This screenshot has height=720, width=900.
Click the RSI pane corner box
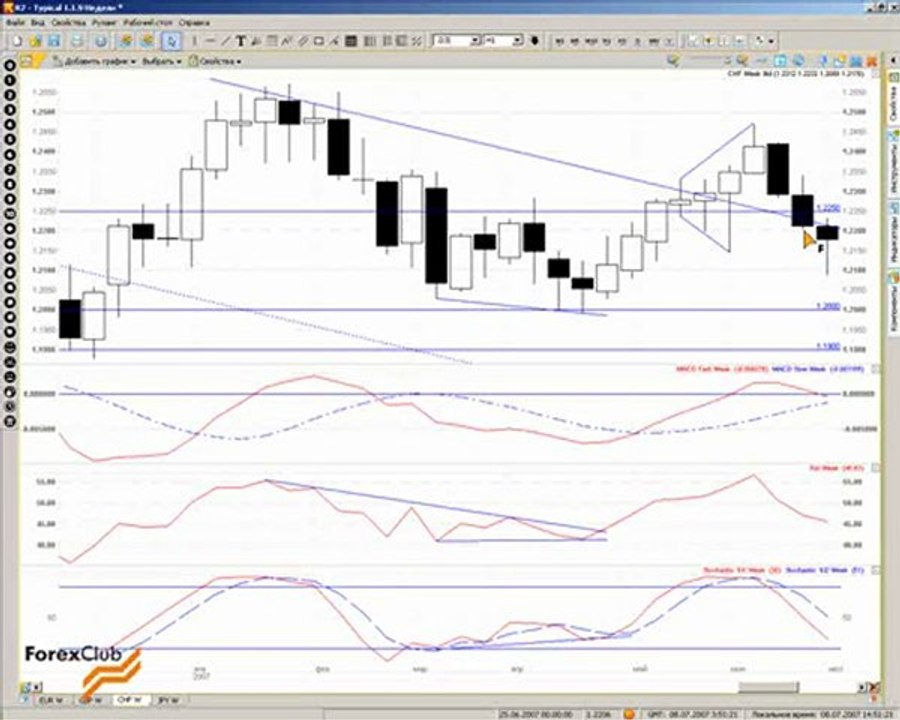pyautogui.click(x=875, y=468)
